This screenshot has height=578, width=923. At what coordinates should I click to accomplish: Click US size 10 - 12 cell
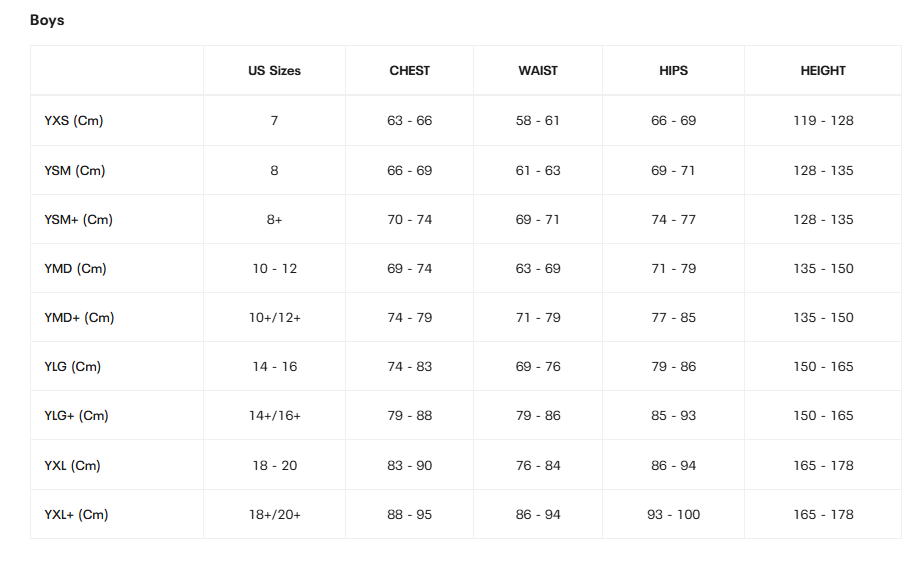point(274,269)
